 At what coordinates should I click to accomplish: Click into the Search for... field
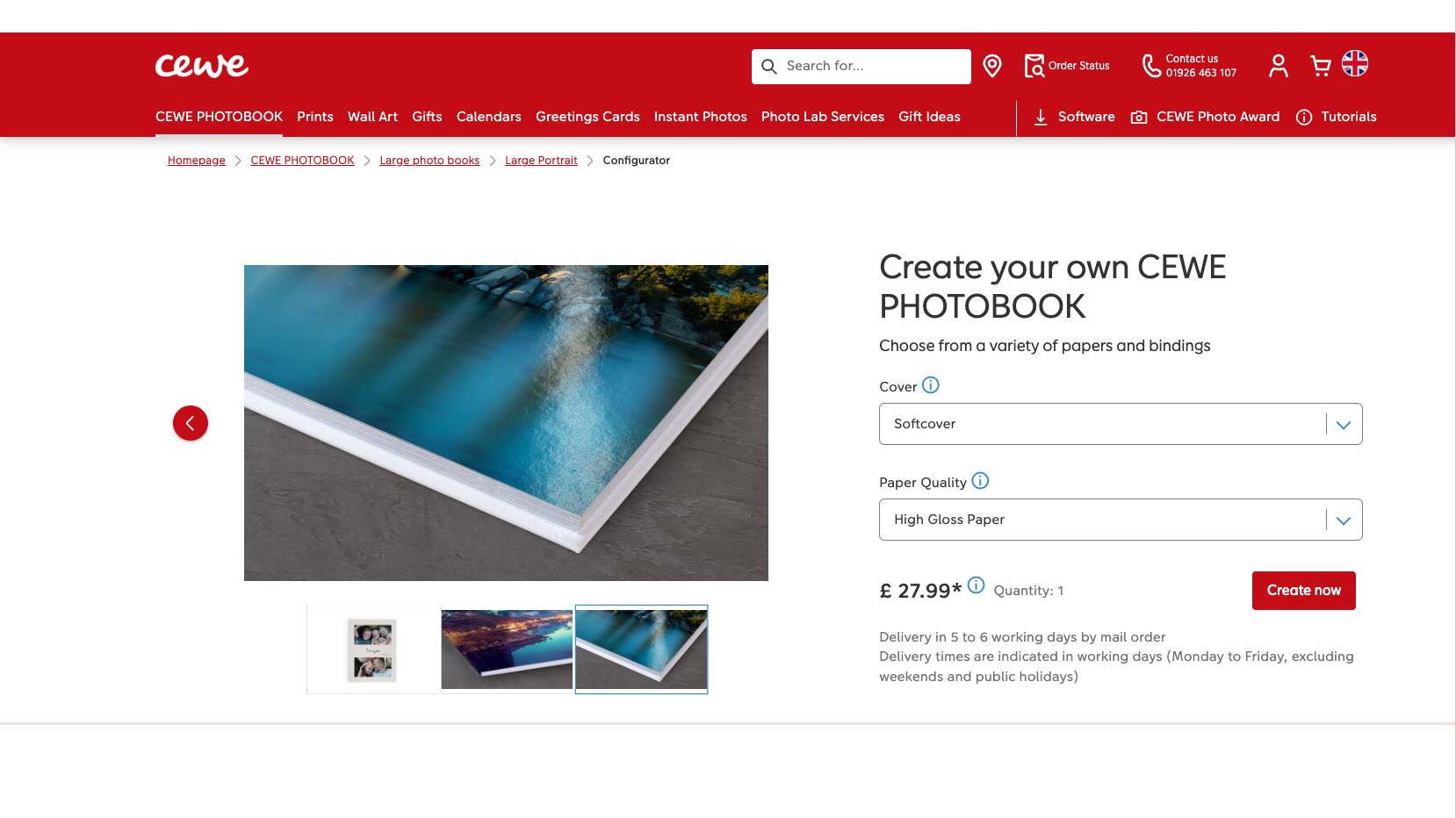click(x=861, y=67)
